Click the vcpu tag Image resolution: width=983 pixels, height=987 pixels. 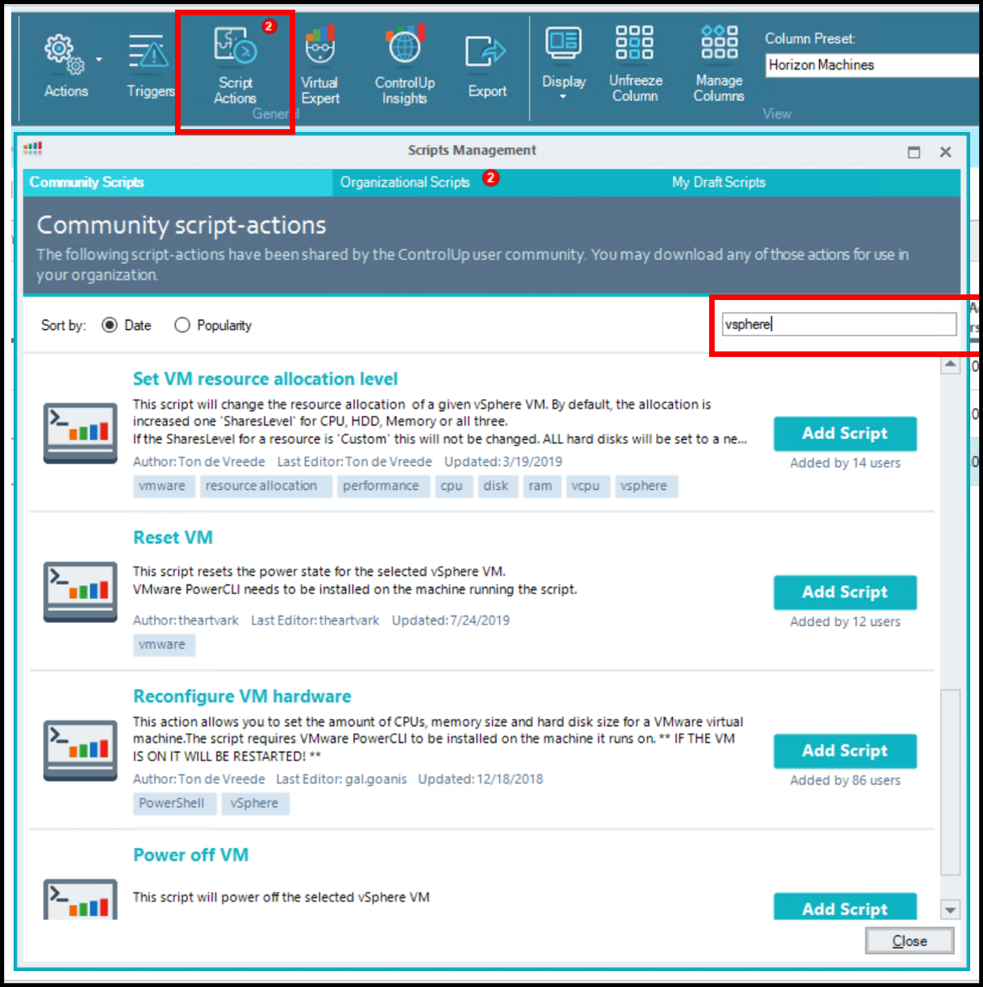587,486
